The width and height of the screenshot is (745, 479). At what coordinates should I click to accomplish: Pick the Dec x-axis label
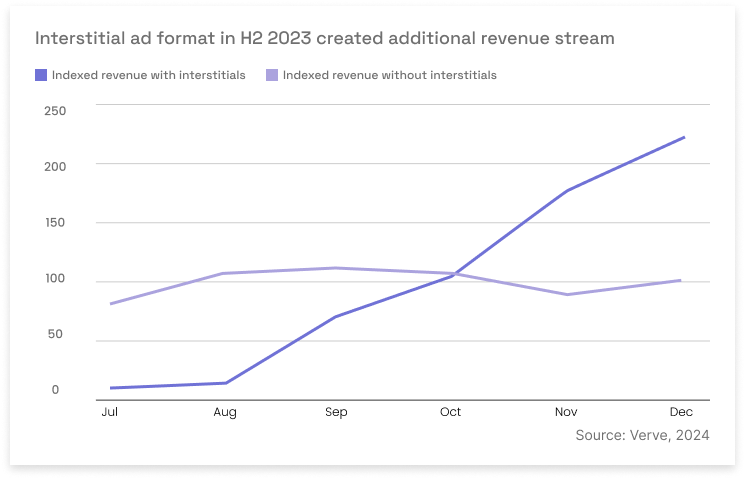(x=682, y=412)
